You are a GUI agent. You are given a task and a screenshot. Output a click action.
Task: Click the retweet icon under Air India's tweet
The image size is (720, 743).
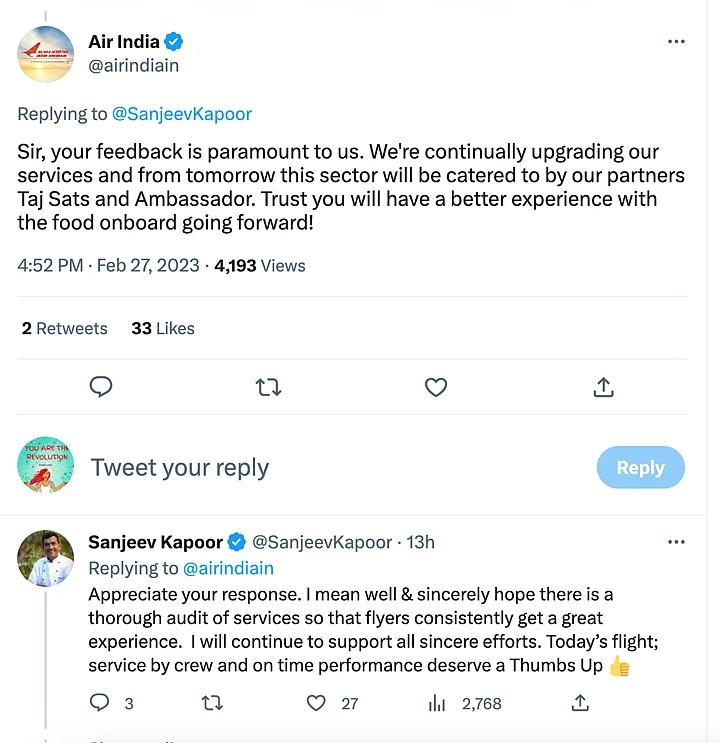pyautogui.click(x=268, y=387)
